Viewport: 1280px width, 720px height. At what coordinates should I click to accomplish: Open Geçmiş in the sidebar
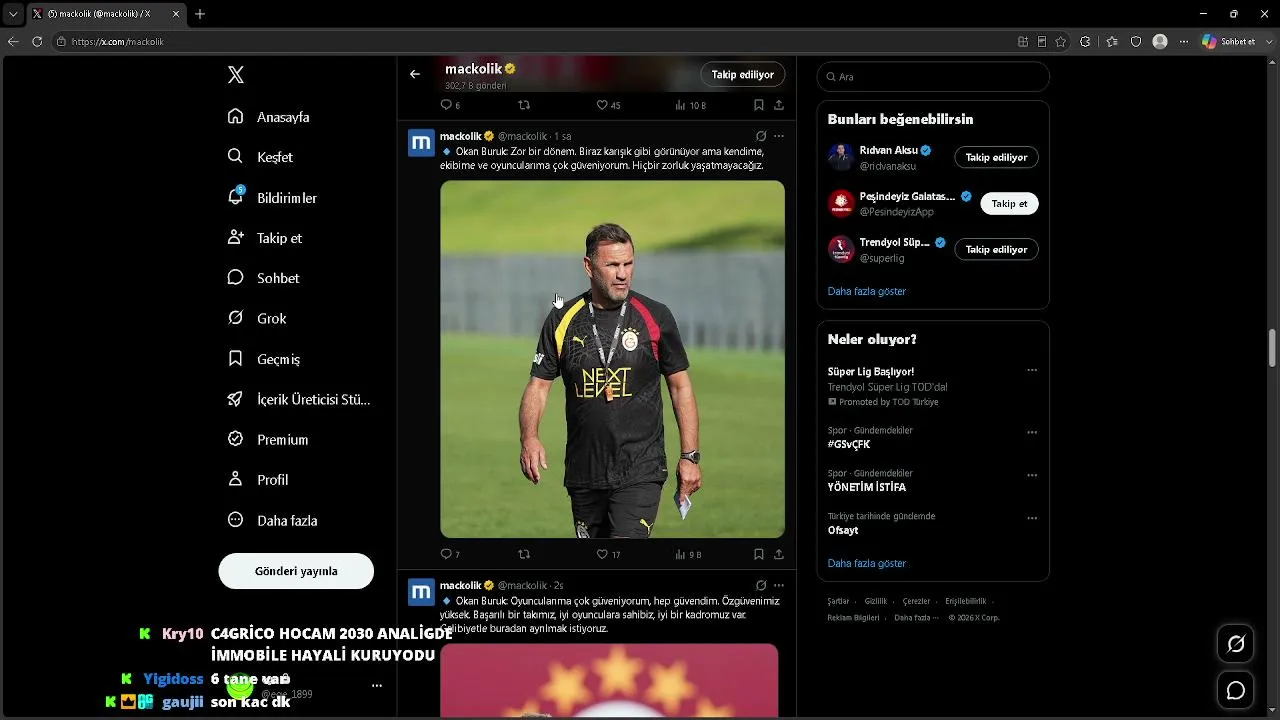[264, 359]
